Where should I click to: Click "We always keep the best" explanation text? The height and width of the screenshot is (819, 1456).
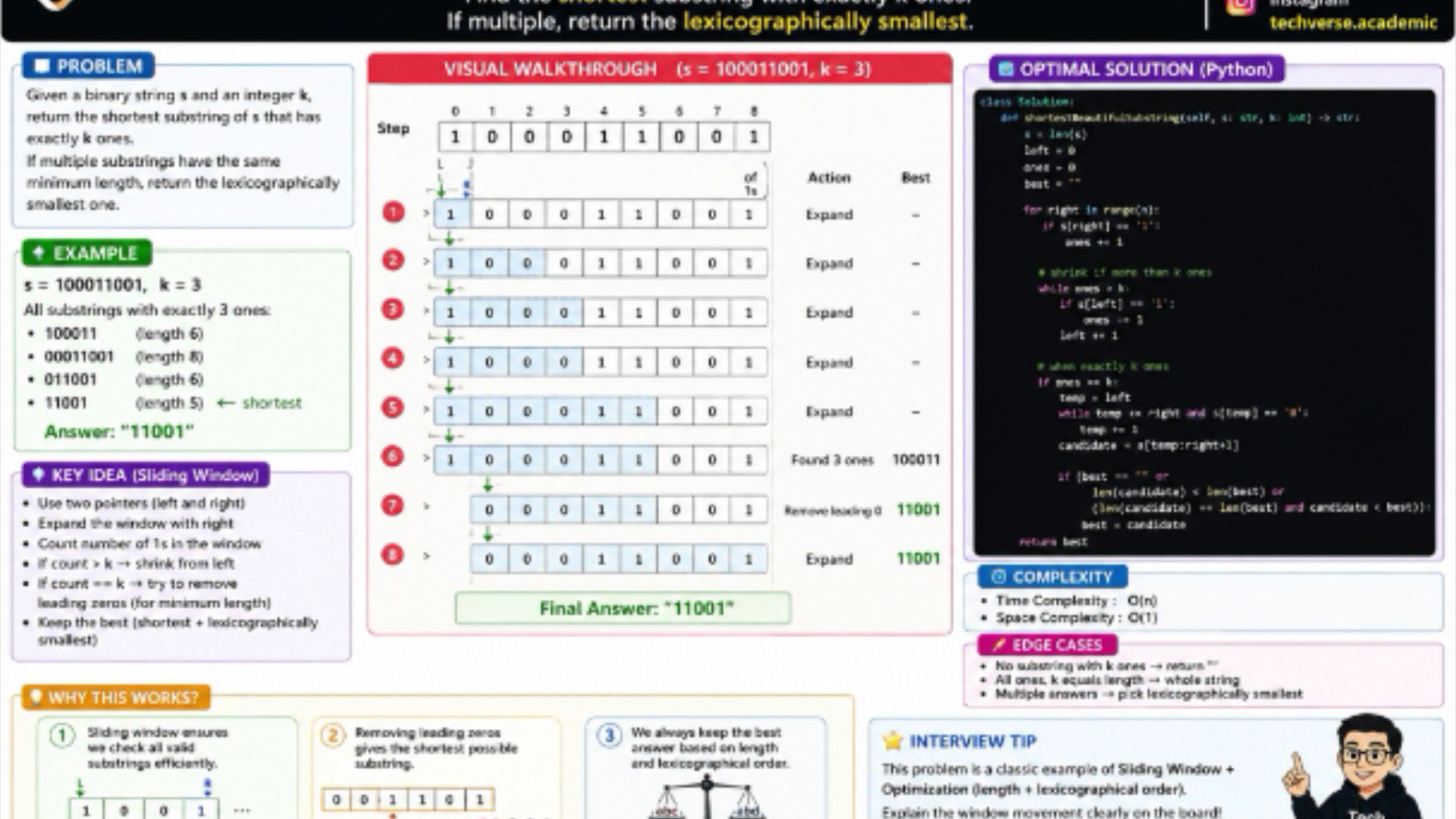point(710,748)
